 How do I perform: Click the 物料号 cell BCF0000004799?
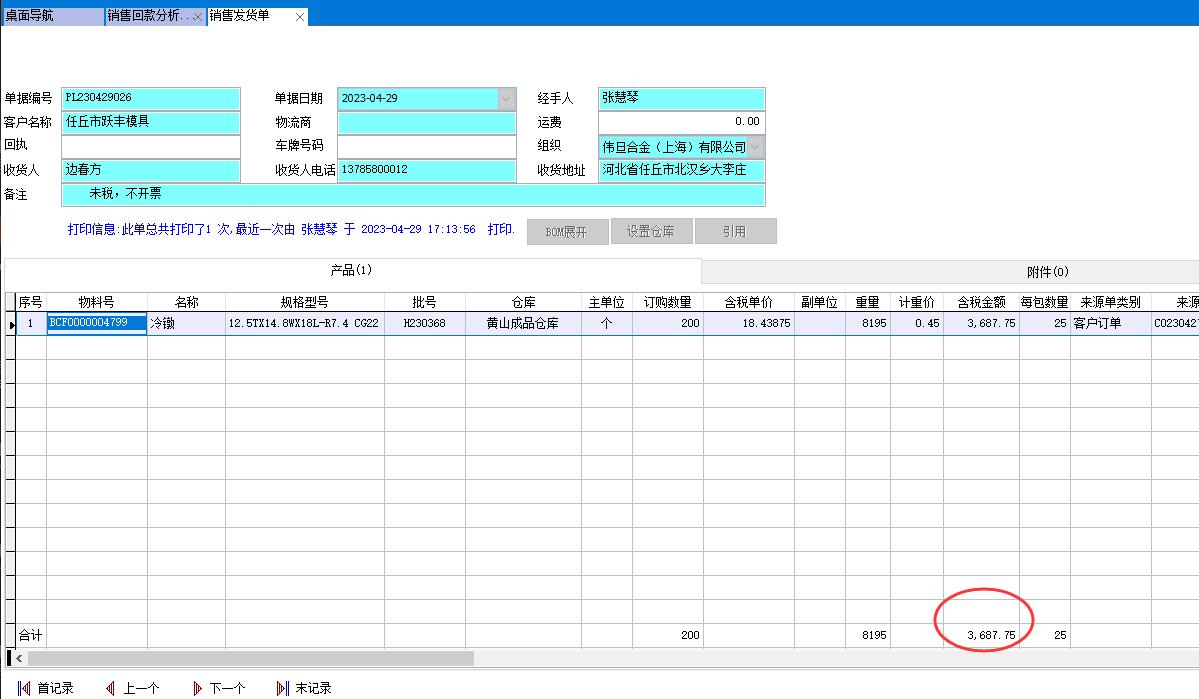coord(96,323)
